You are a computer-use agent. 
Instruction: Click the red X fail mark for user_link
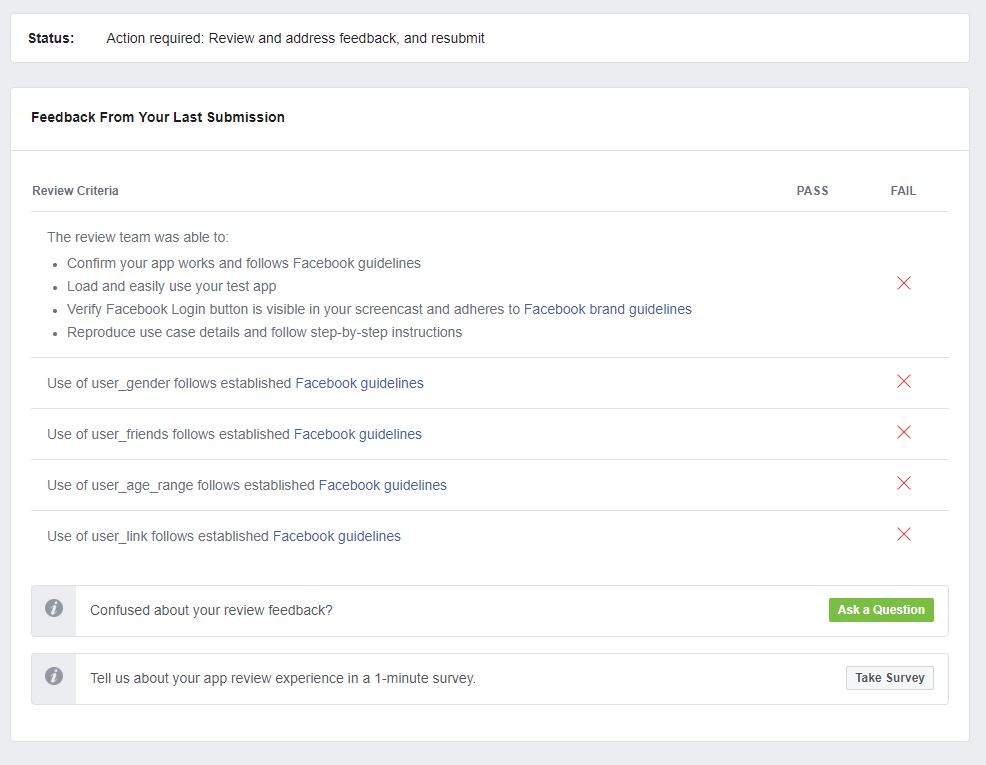coord(904,534)
